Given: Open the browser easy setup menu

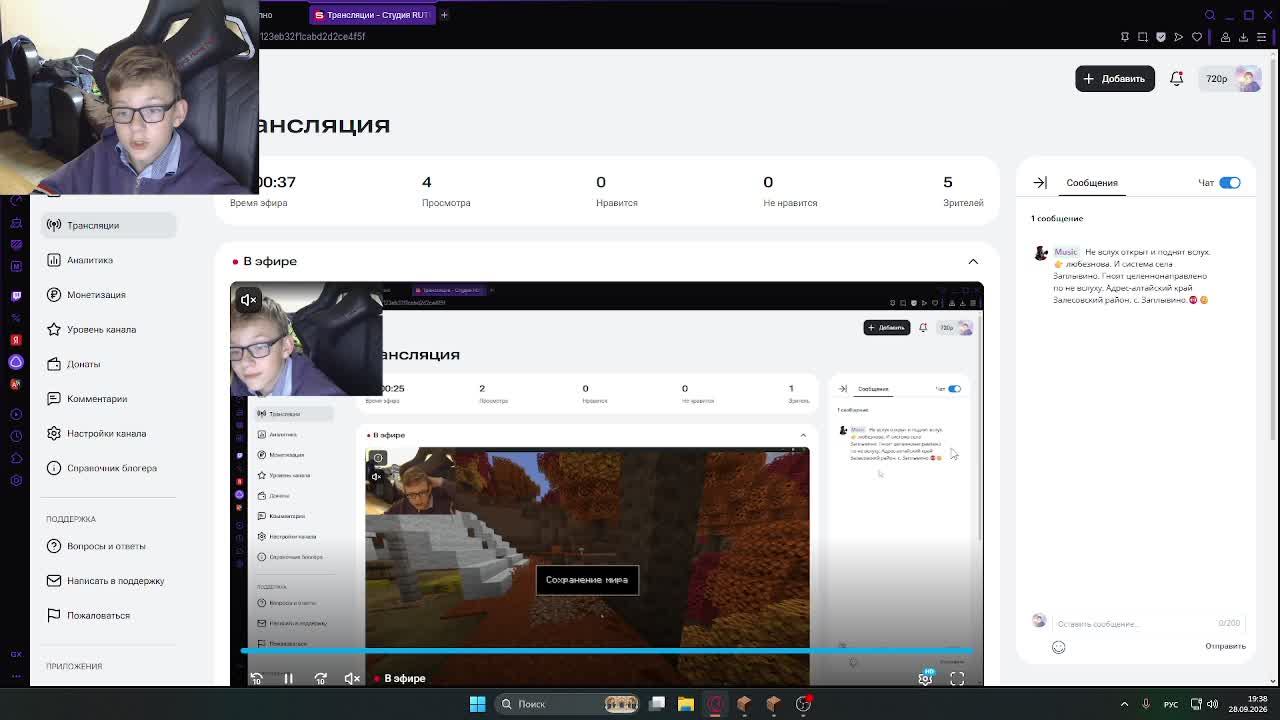Looking at the screenshot, I should click(x=1261, y=37).
